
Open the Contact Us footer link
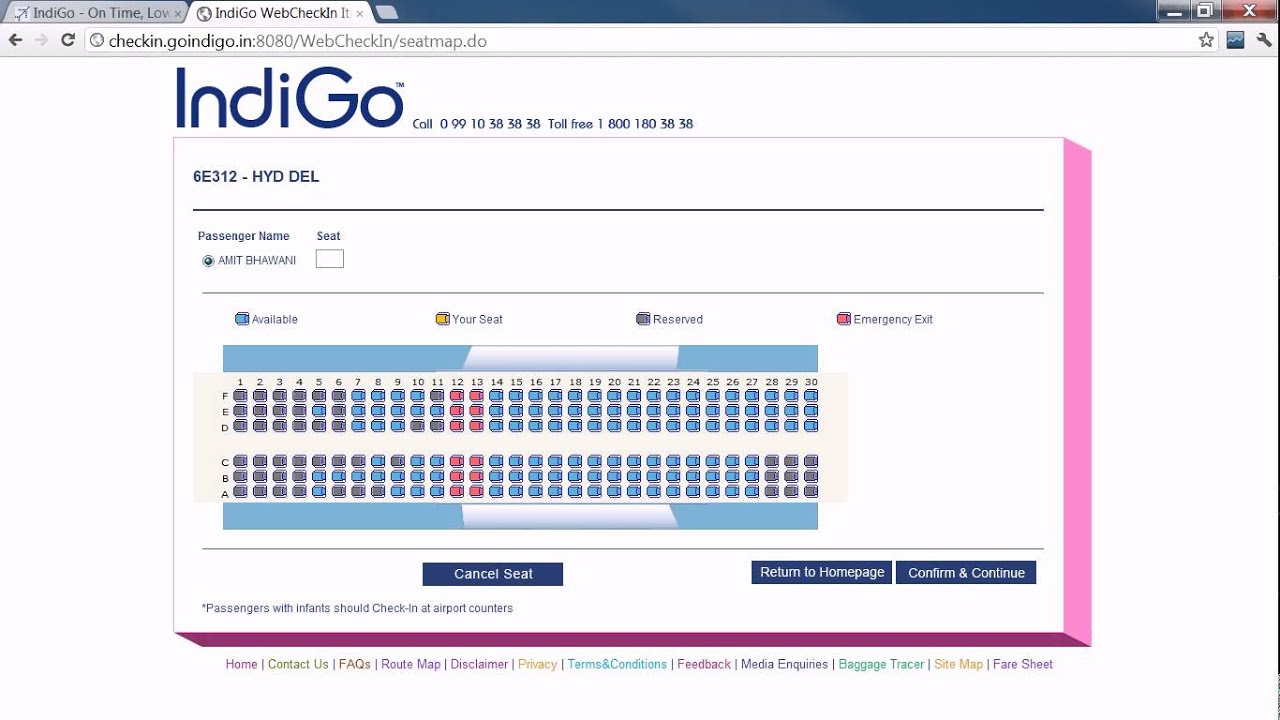pos(298,664)
